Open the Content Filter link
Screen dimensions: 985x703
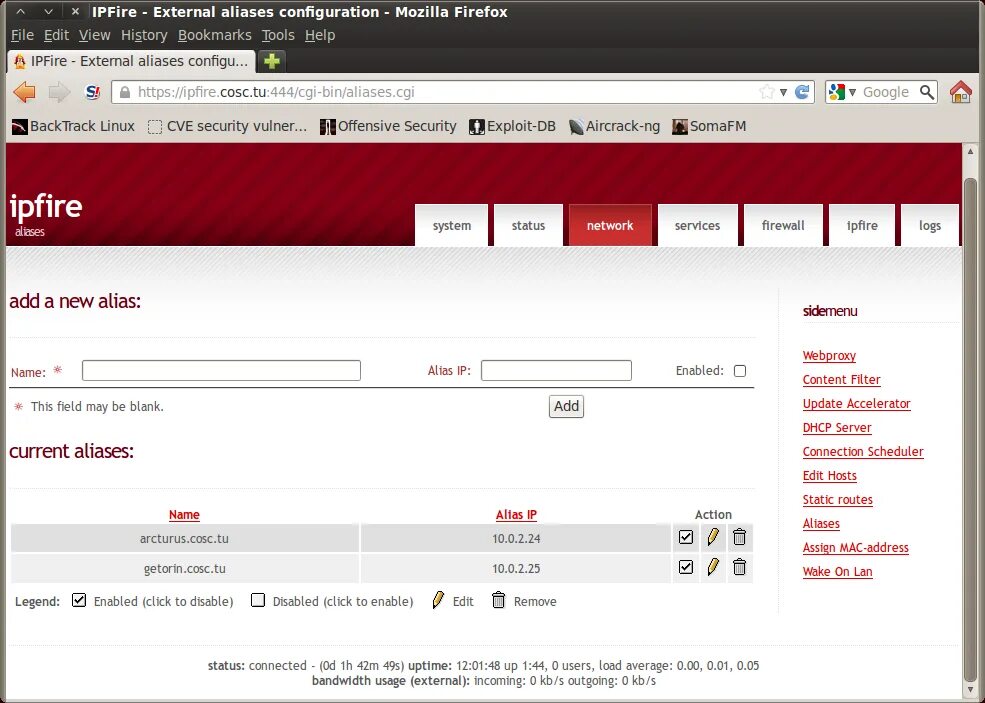pos(842,379)
